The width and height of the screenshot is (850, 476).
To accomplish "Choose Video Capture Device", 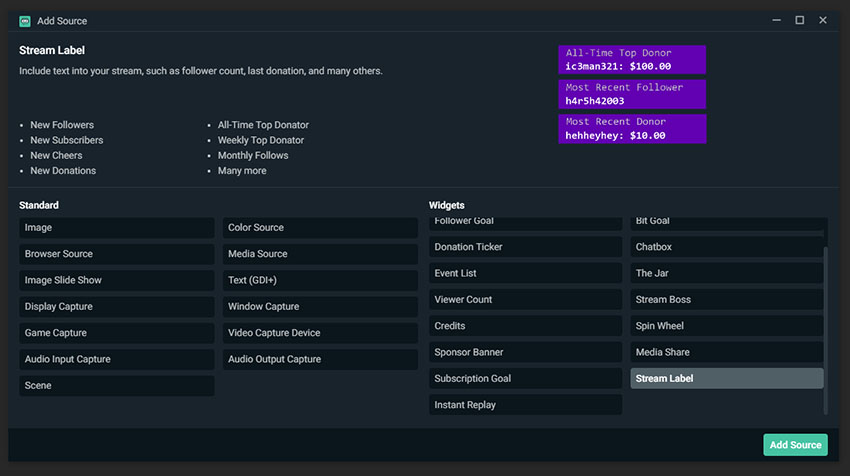I will pos(320,333).
